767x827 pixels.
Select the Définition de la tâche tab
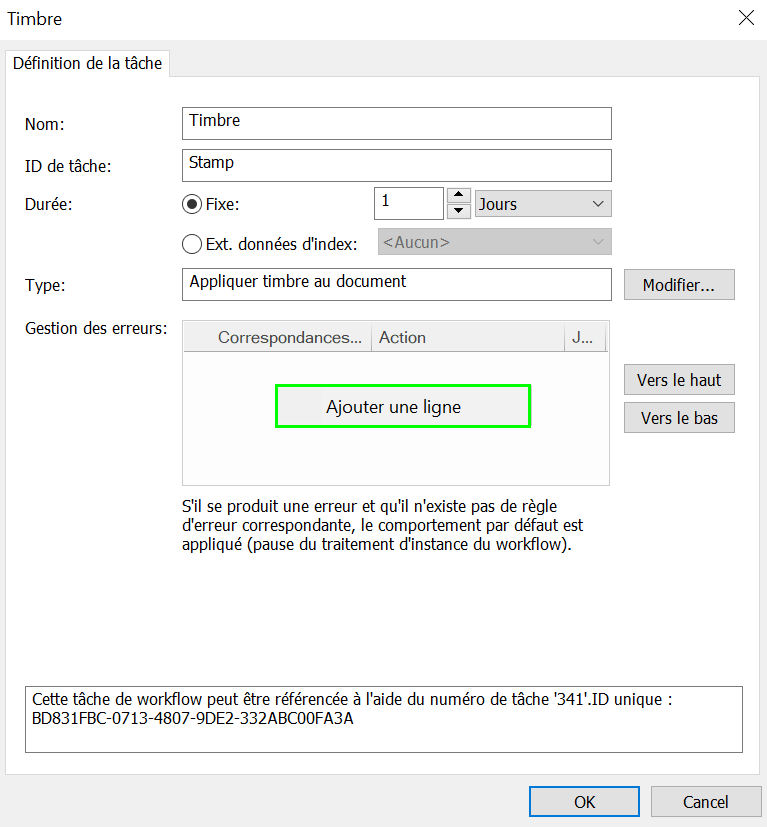[x=88, y=63]
